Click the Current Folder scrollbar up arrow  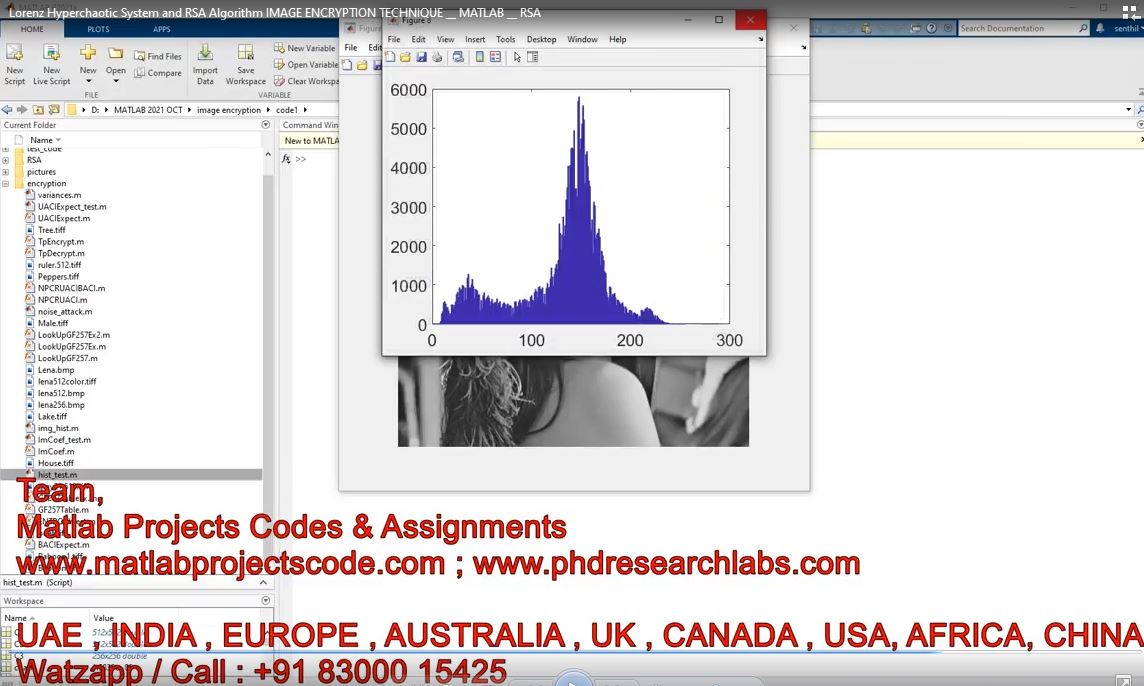[x=268, y=155]
